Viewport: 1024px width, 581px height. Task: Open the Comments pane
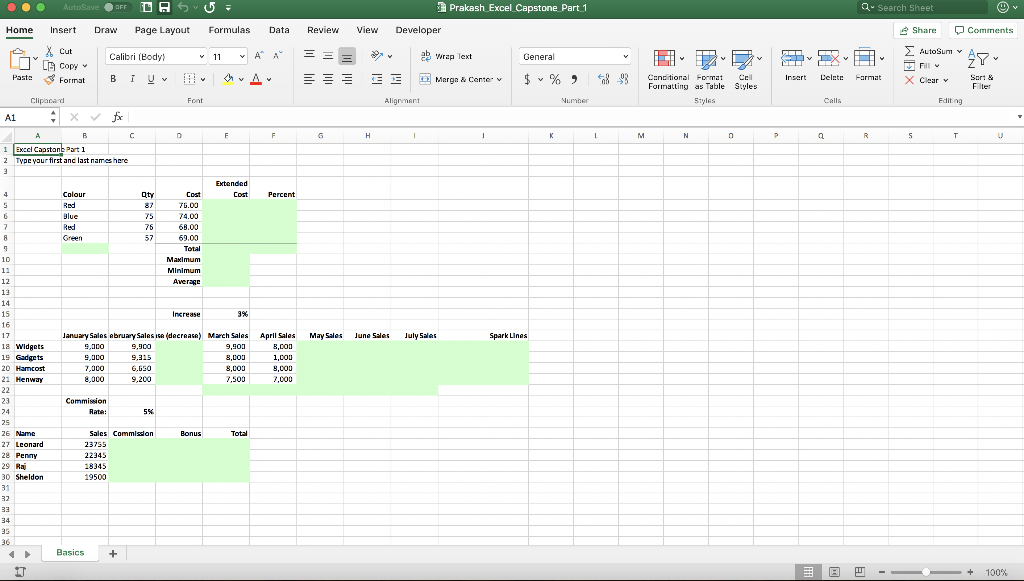(x=984, y=30)
